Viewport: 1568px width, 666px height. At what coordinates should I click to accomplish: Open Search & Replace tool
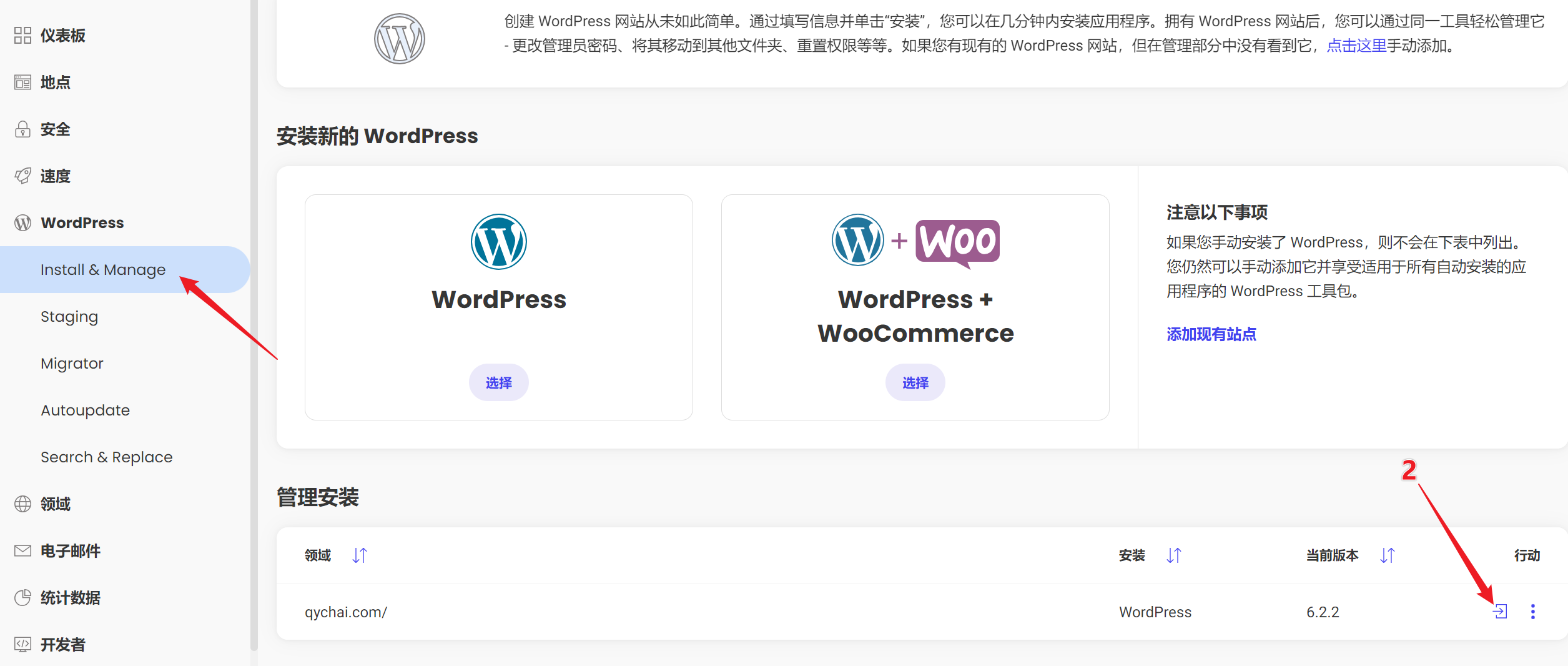(x=107, y=457)
